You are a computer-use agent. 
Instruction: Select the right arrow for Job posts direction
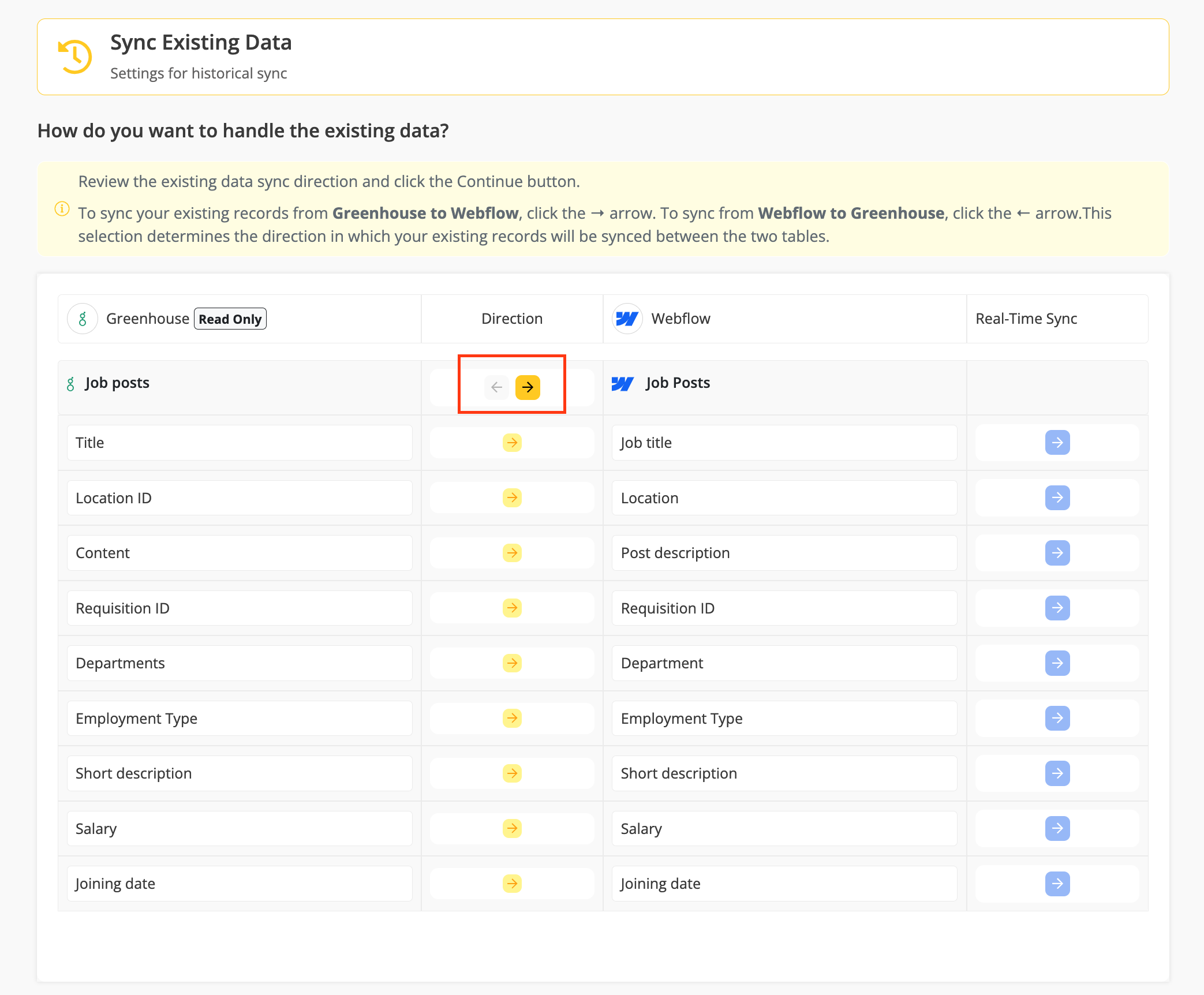click(528, 387)
